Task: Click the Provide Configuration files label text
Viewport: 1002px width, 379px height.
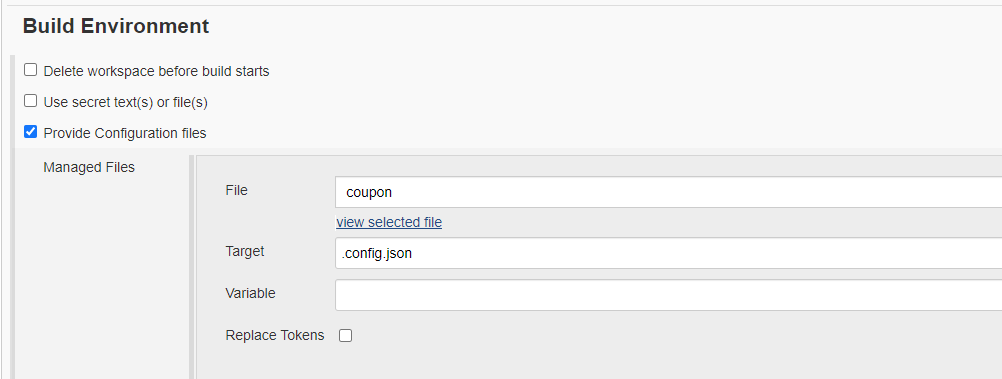Action: click(x=125, y=133)
